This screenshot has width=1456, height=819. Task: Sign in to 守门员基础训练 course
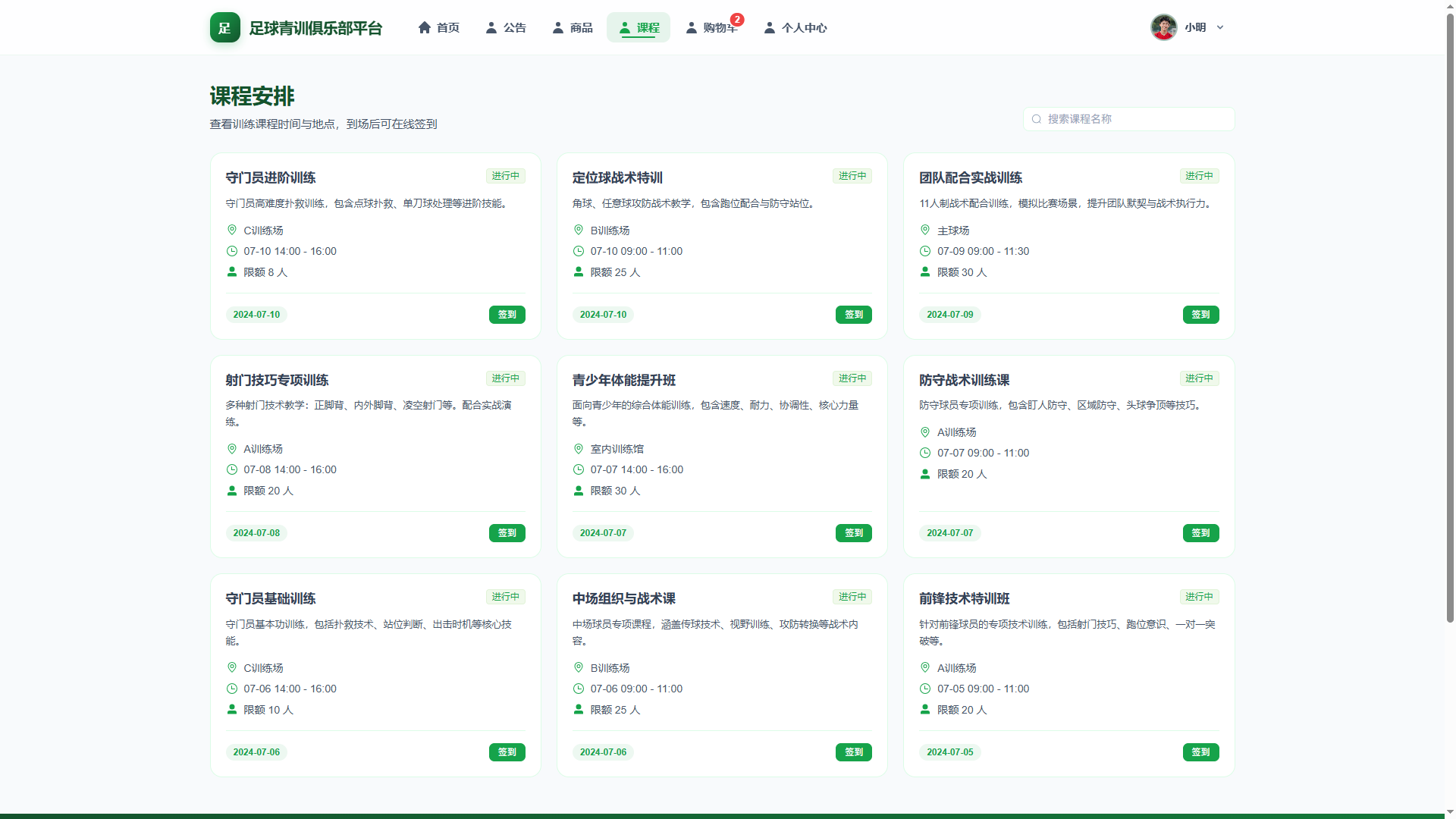point(507,752)
